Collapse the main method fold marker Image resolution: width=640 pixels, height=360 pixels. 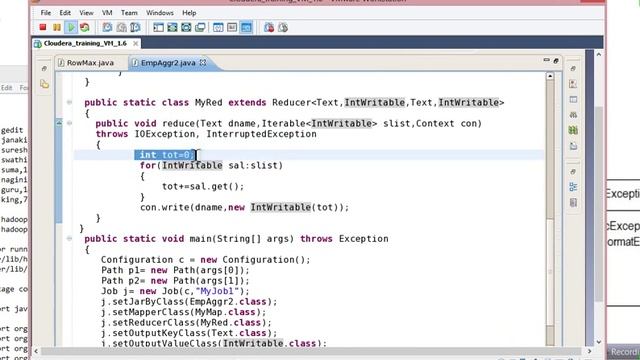tap(69, 238)
